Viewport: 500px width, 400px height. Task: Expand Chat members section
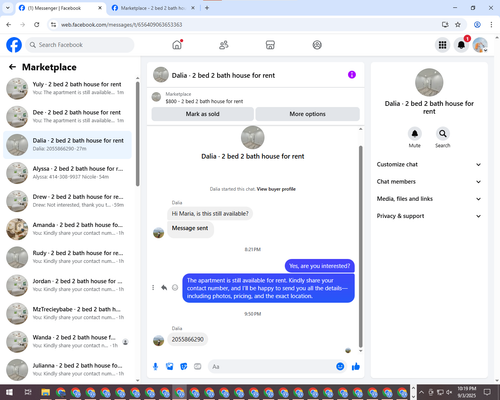pyautogui.click(x=429, y=182)
